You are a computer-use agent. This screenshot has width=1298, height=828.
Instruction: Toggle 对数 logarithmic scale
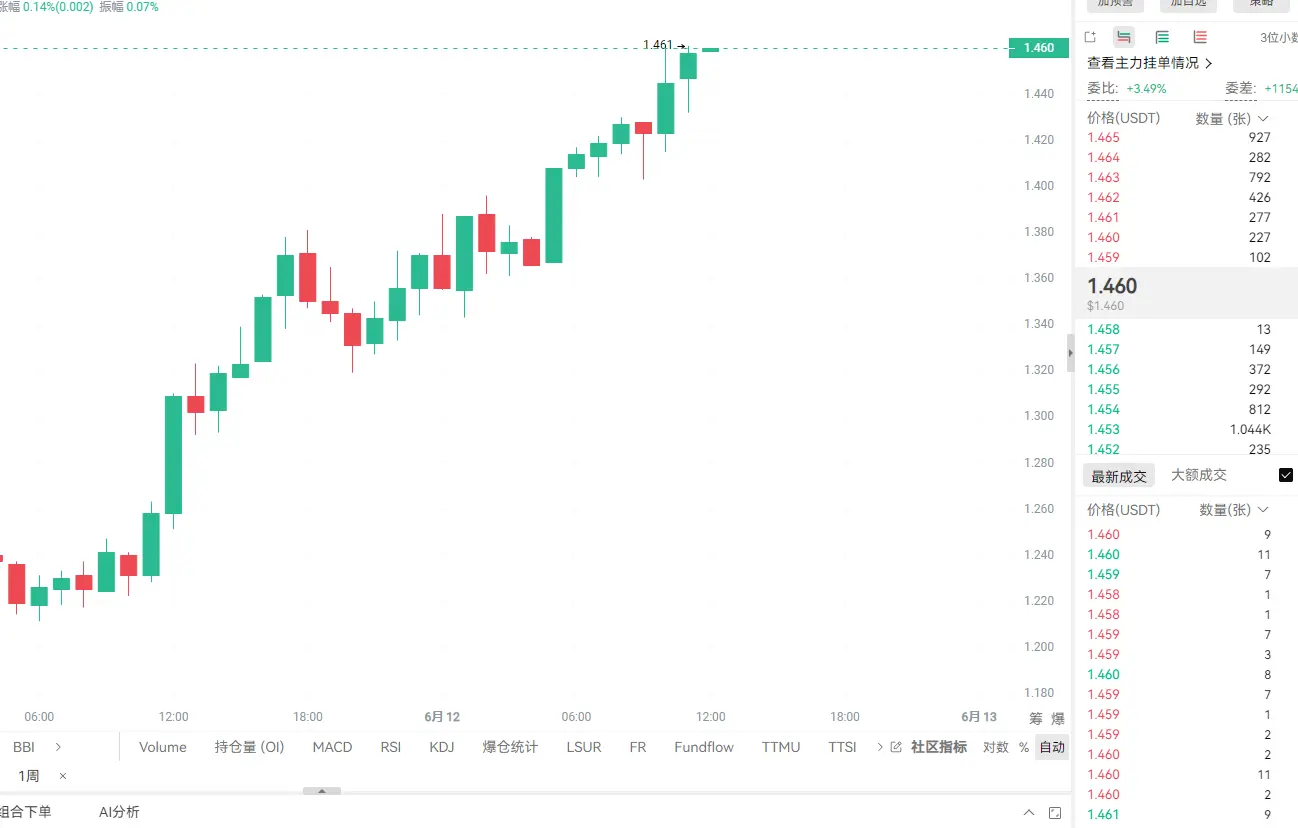(x=995, y=747)
